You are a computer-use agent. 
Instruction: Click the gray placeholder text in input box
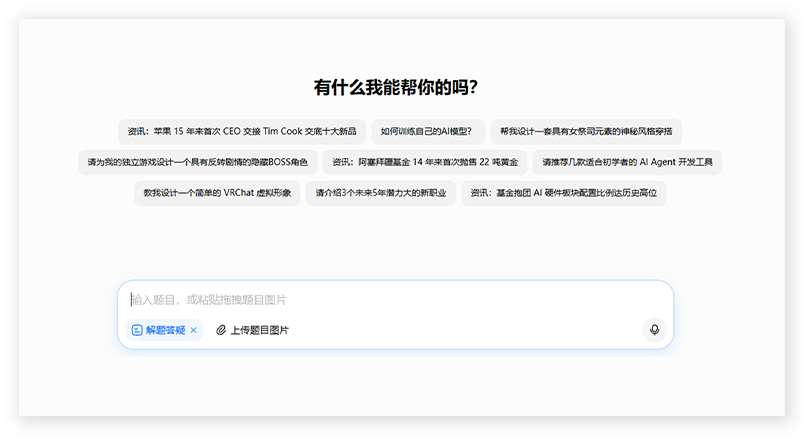coord(210,300)
